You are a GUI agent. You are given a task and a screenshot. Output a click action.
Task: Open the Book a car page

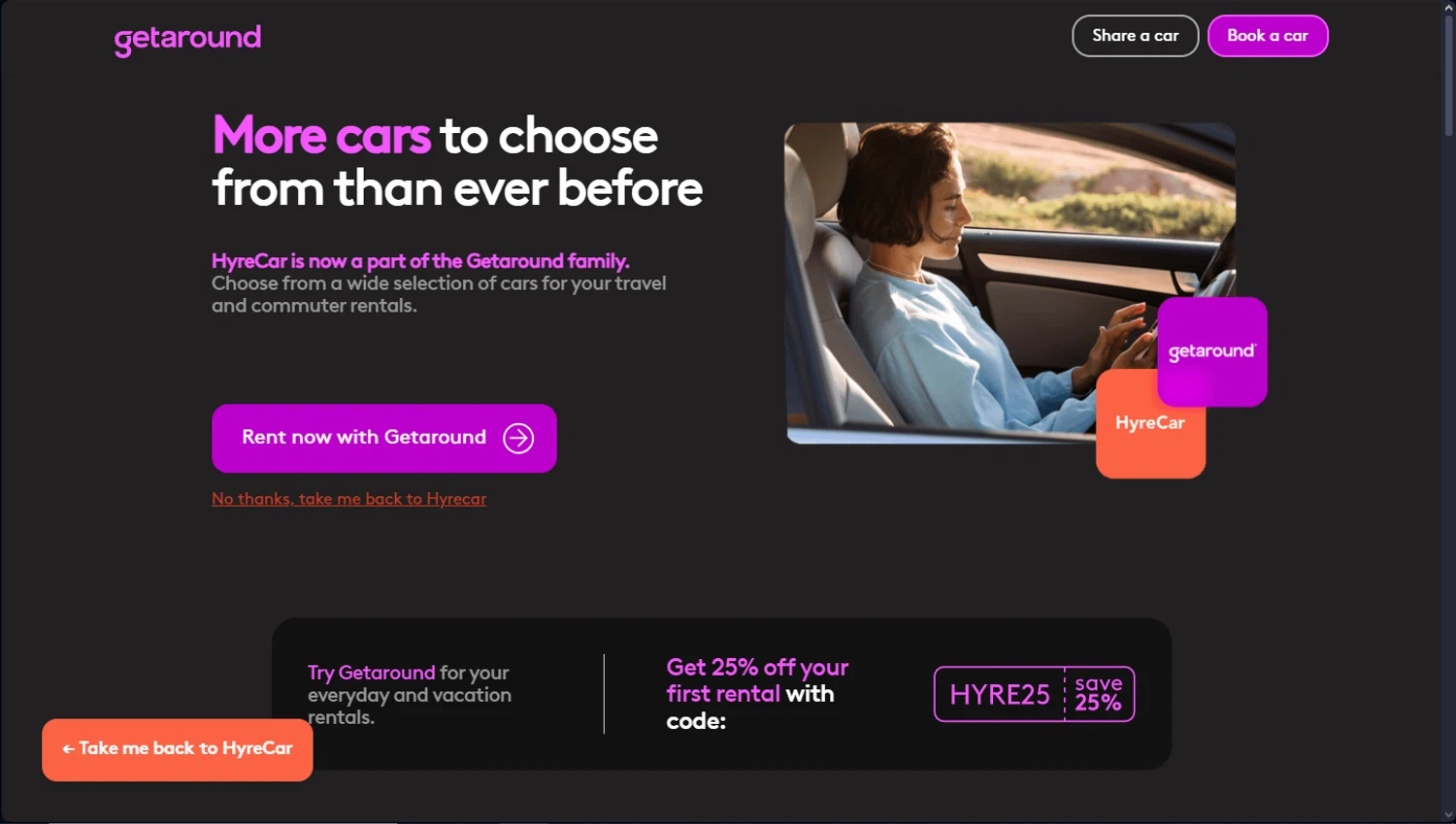pos(1268,36)
